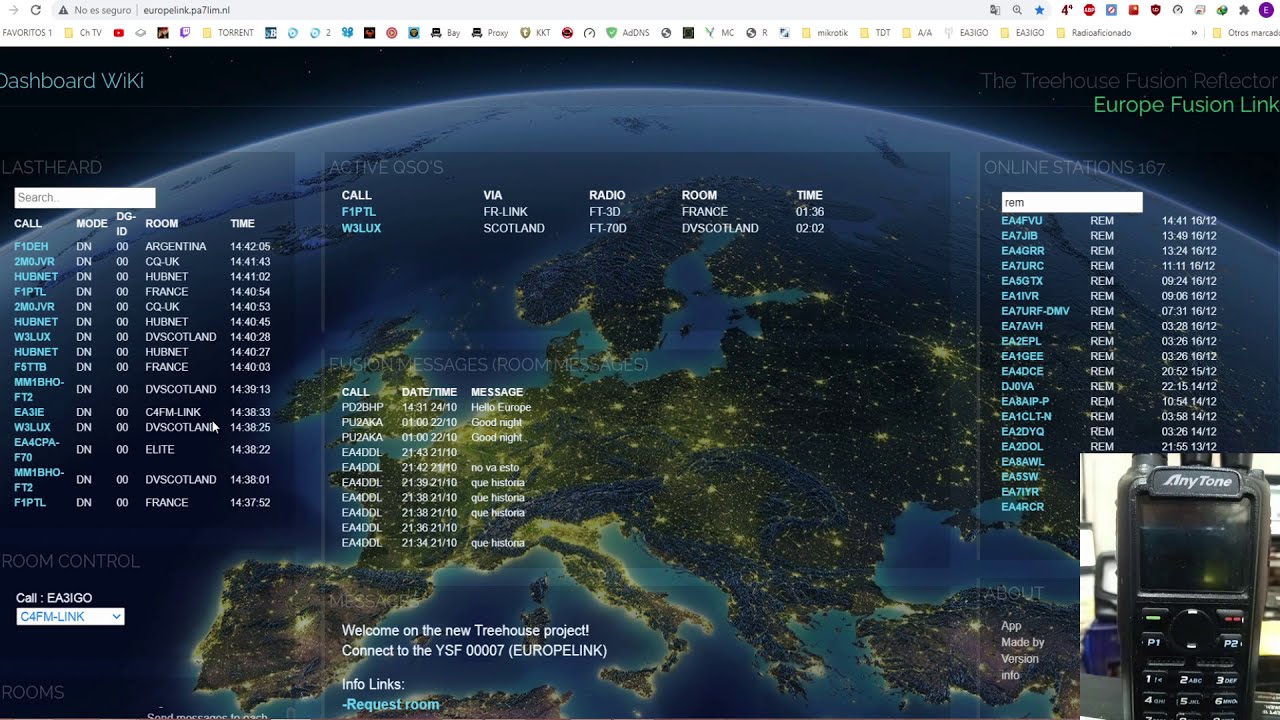Open F5TTB callsign in Lastheard
Viewport: 1280px width, 720px height.
point(30,367)
